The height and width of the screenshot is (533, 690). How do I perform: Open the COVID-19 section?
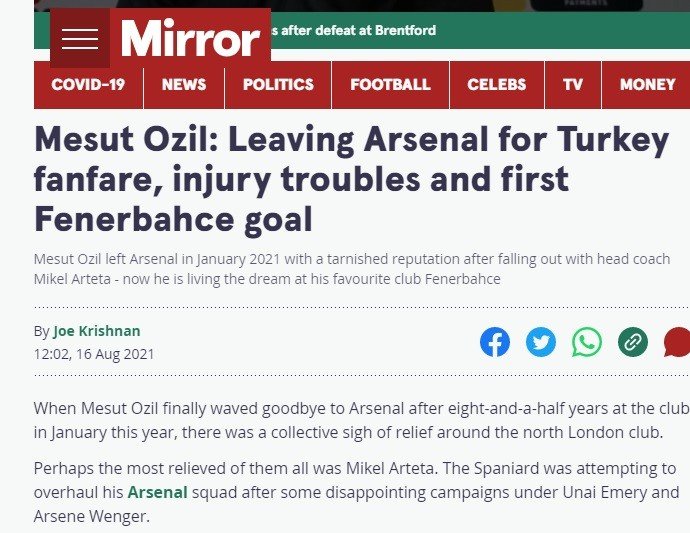click(88, 85)
